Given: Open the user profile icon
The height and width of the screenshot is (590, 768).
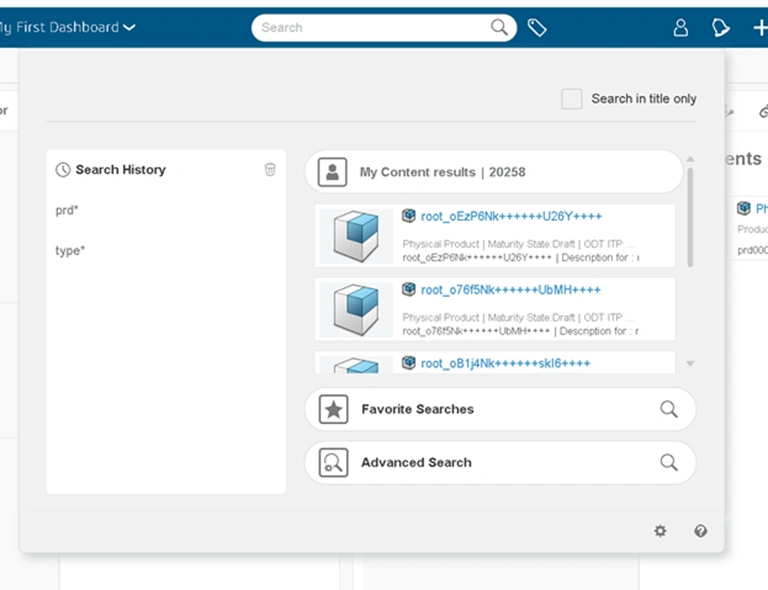Looking at the screenshot, I should click(681, 28).
